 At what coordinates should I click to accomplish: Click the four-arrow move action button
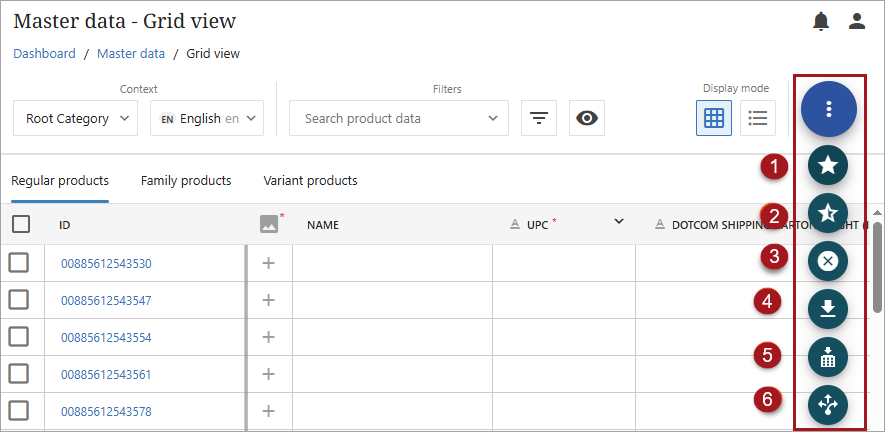[x=828, y=404]
